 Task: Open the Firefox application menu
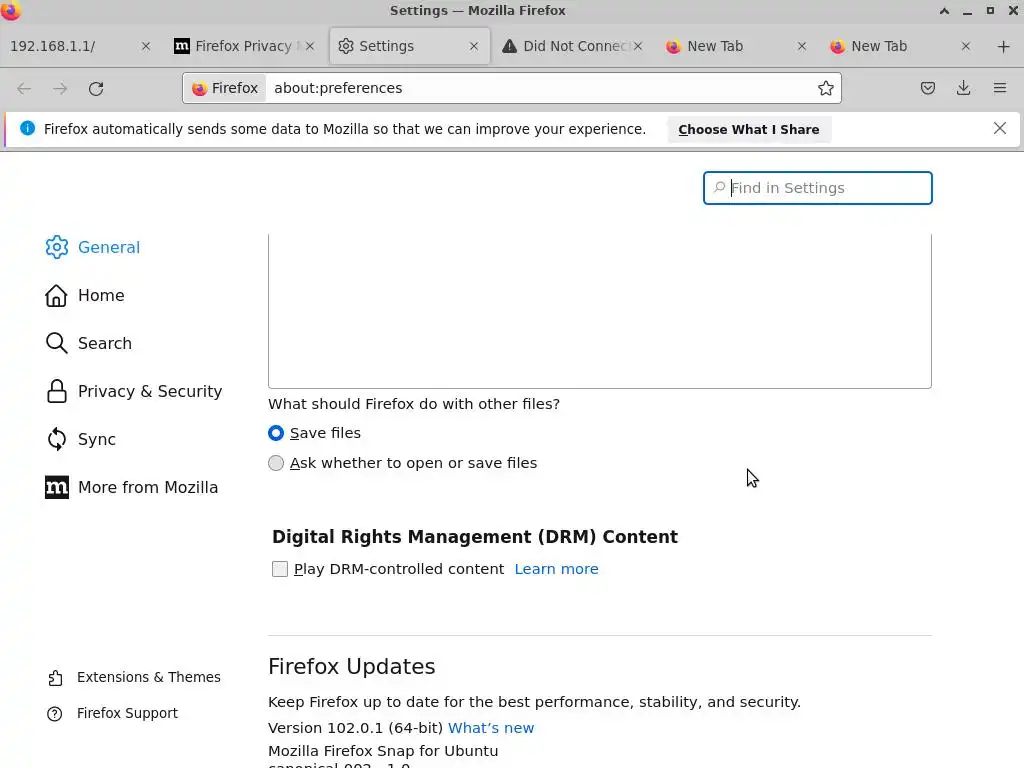point(999,88)
